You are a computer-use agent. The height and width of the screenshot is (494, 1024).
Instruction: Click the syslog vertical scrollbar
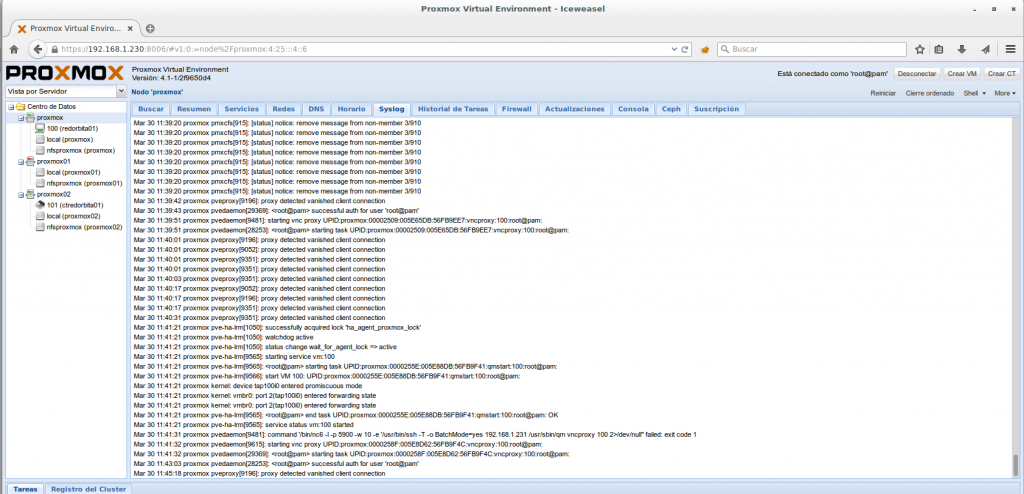[x=1017, y=300]
